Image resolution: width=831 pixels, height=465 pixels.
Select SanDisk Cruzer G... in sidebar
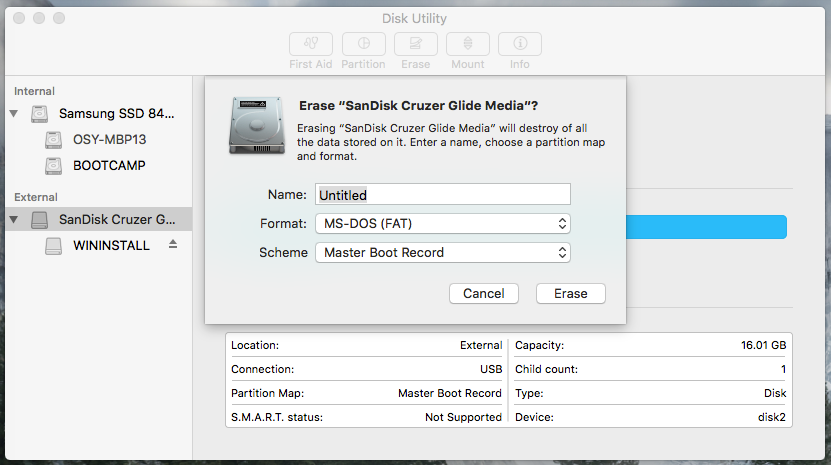tap(117, 220)
